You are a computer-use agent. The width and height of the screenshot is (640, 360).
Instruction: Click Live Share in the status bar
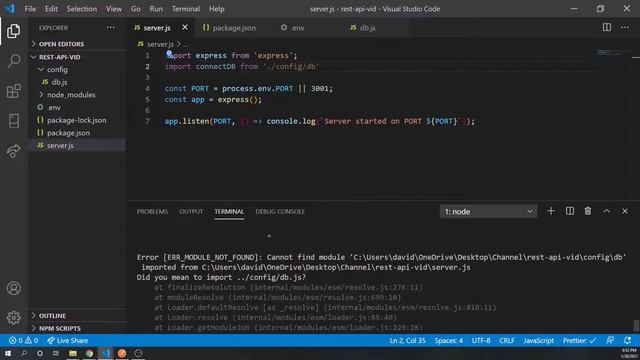[67, 340]
